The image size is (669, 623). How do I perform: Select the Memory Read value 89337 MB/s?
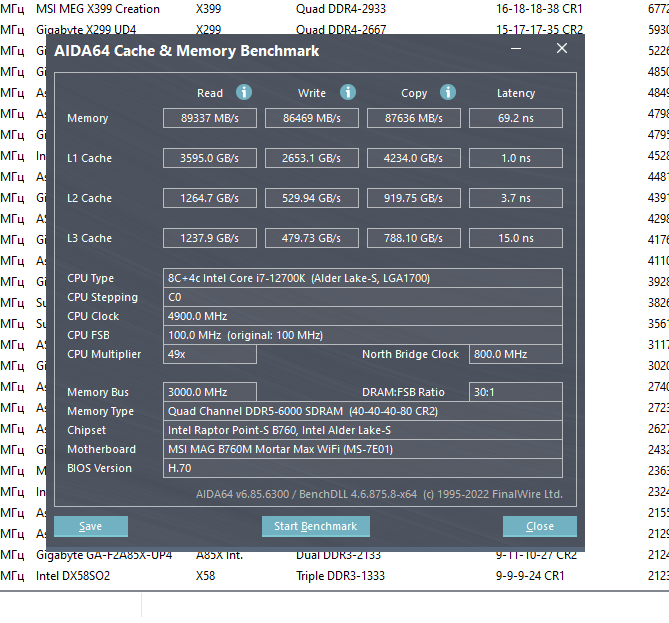click(210, 118)
